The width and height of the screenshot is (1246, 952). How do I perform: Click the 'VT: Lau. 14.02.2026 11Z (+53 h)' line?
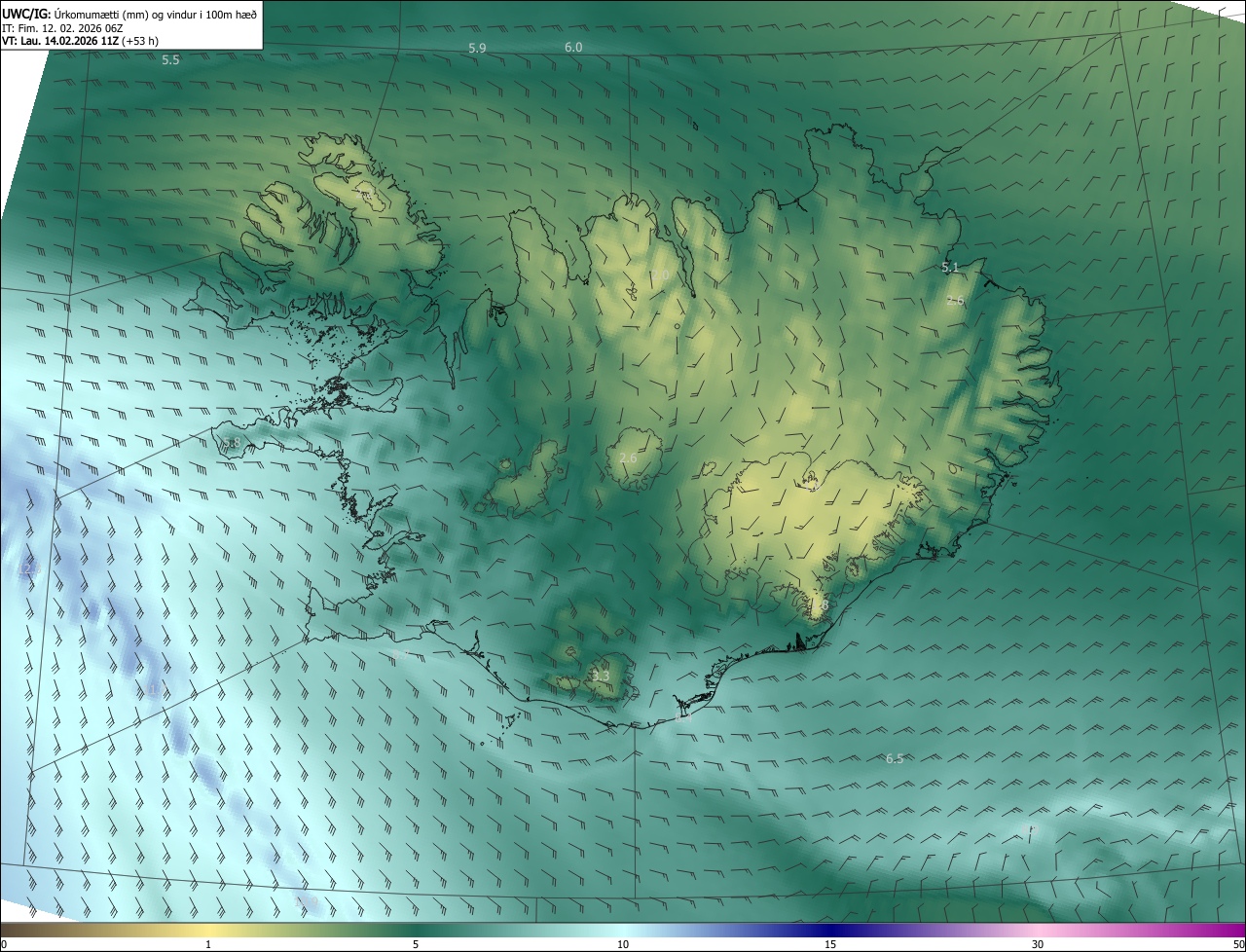coord(81,41)
